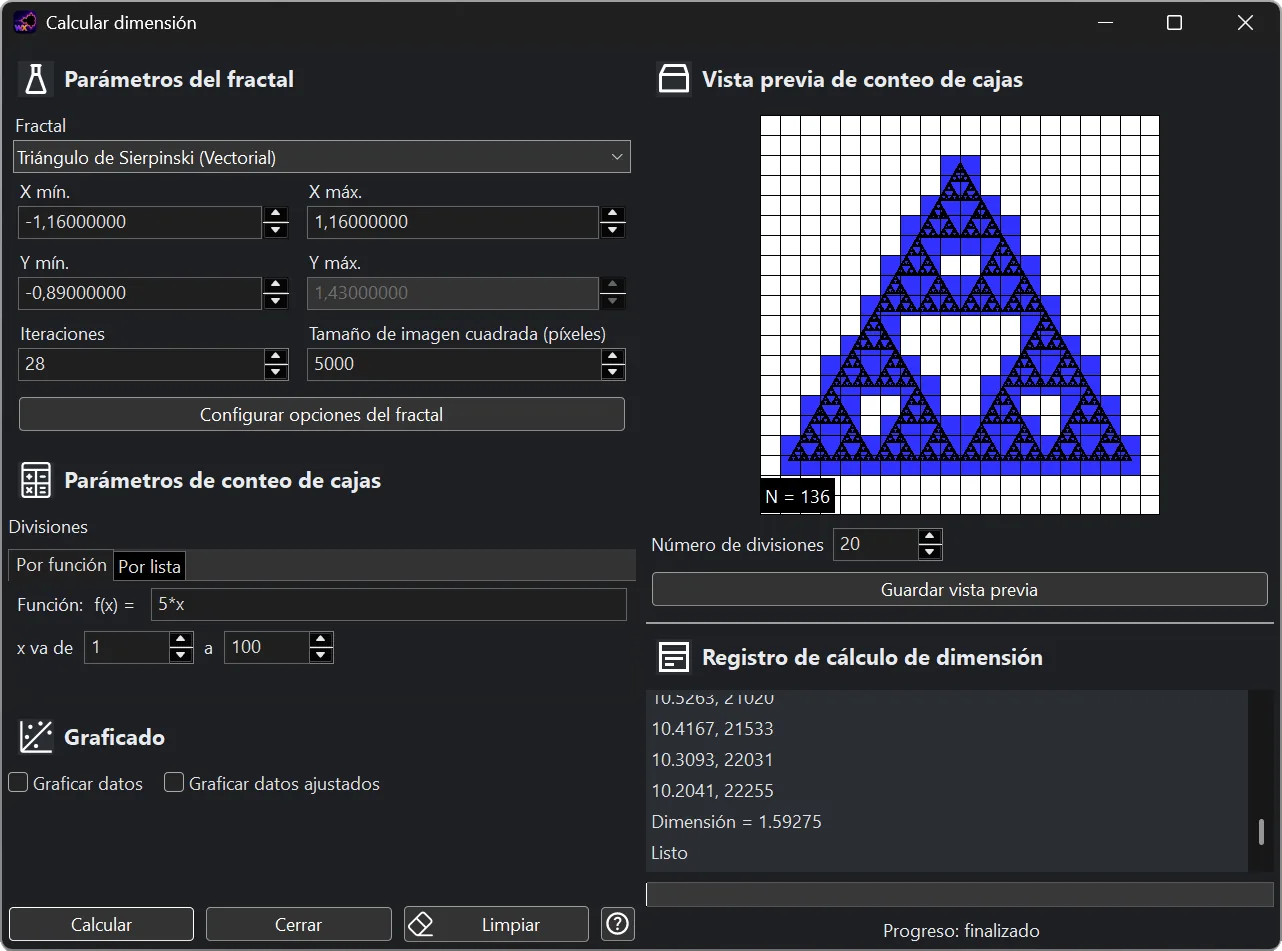Increase Número de divisiones with up arrow
This screenshot has height=951, width=1282.
pos(930,537)
